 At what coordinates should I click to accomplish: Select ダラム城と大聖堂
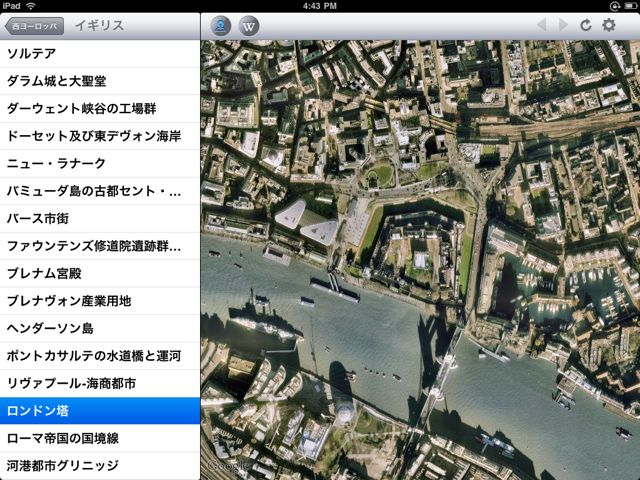pyautogui.click(x=100, y=81)
